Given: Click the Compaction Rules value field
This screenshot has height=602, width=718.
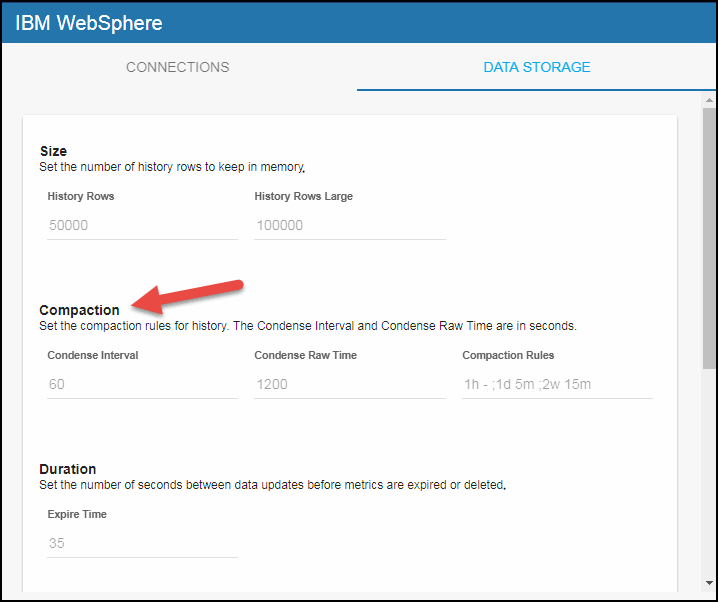Looking at the screenshot, I should coord(557,384).
